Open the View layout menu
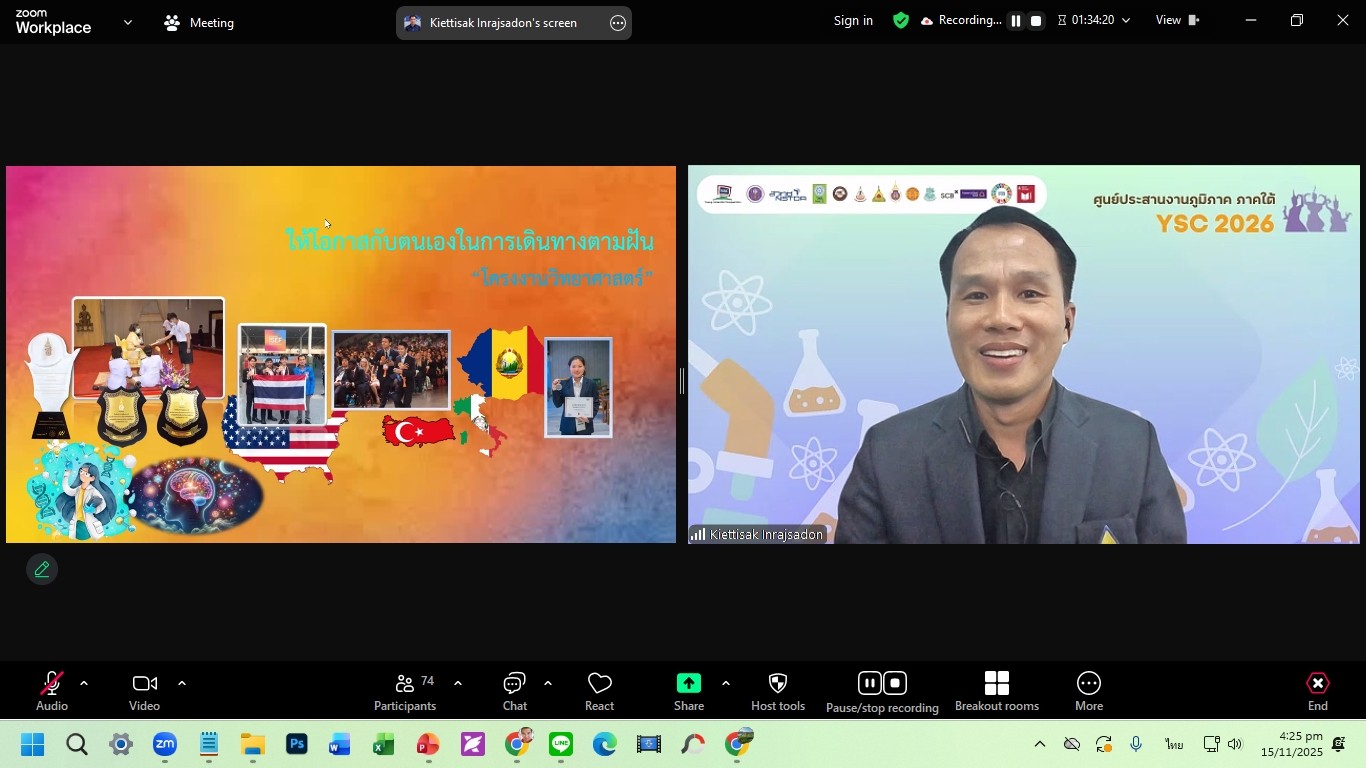The width and height of the screenshot is (1366, 768). point(1177,21)
